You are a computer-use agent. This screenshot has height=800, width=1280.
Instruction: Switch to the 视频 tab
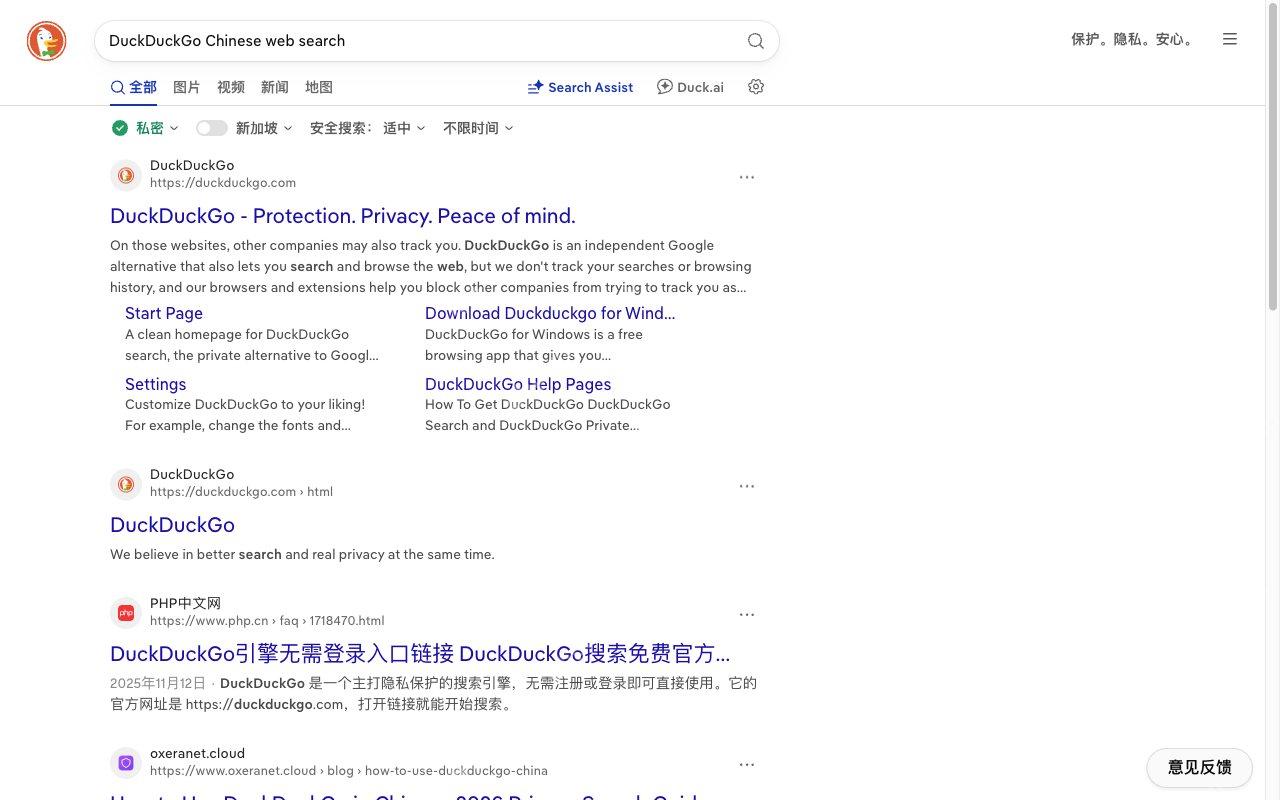[231, 87]
